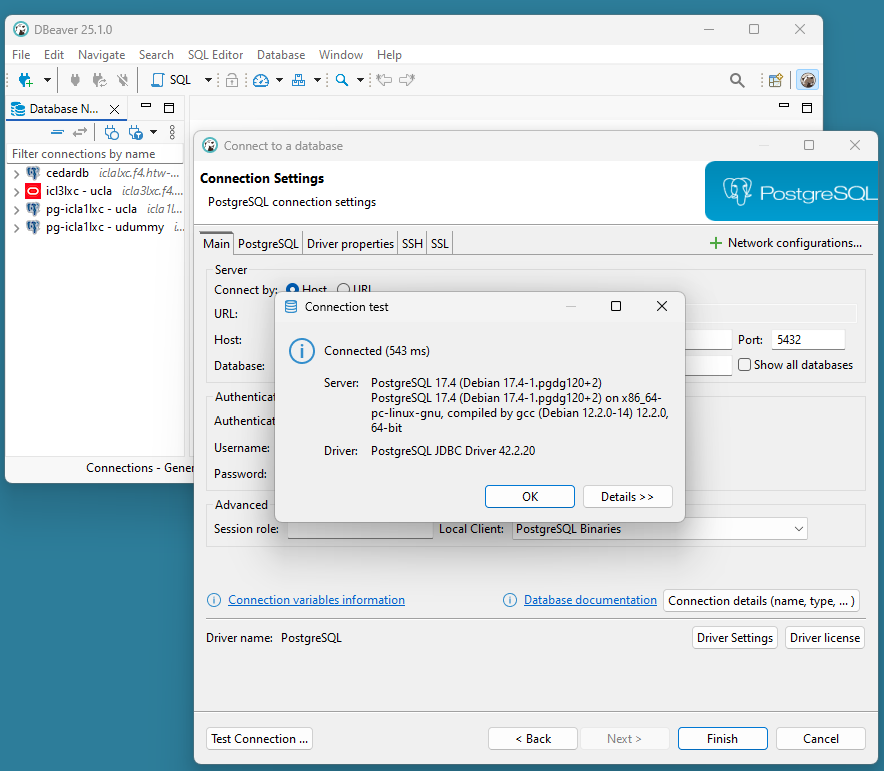The image size is (884, 771).
Task: Open the dashboard gauge icon in toolbar
Action: (x=261, y=80)
